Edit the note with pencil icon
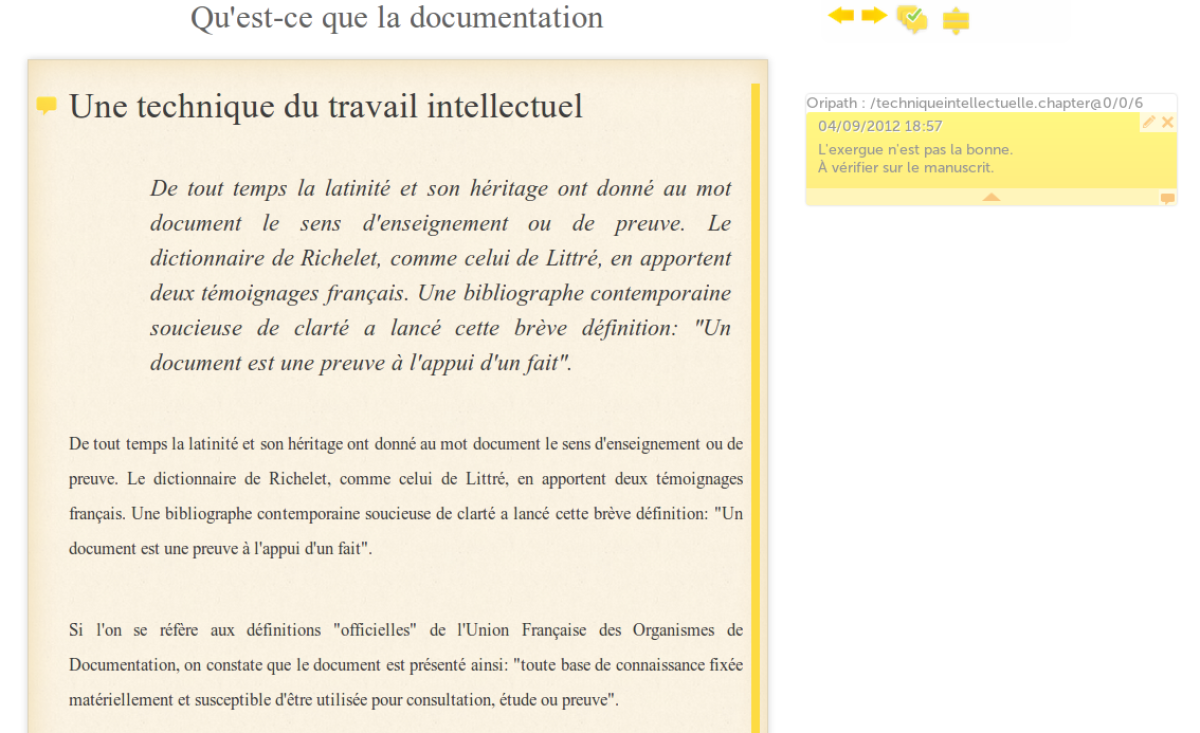Viewport: 1200px width, 733px height. pyautogui.click(x=1149, y=122)
